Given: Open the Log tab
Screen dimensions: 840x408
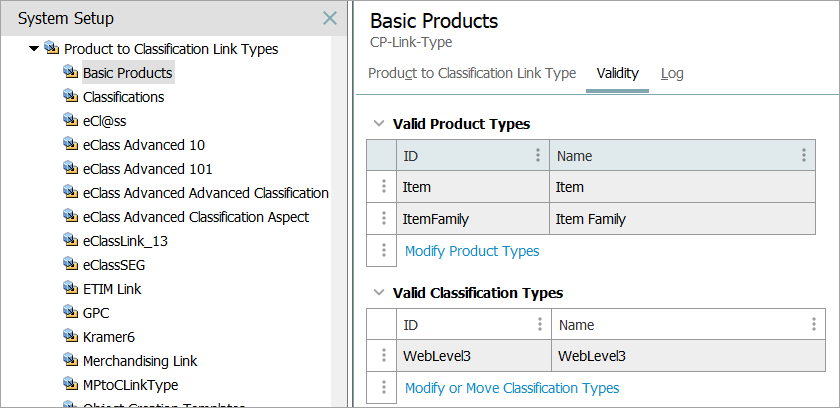Looking at the screenshot, I should pos(672,73).
